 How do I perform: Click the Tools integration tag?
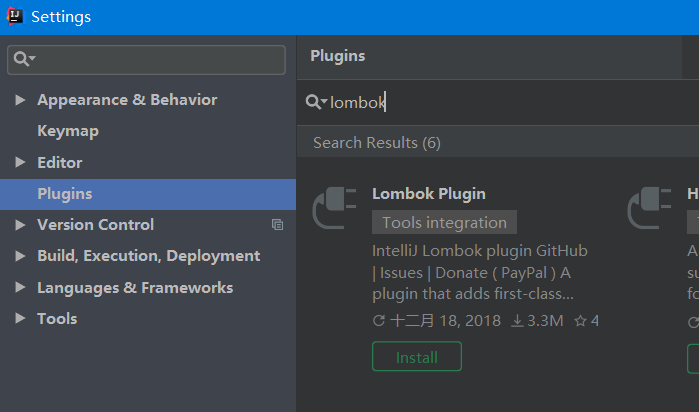coord(444,223)
